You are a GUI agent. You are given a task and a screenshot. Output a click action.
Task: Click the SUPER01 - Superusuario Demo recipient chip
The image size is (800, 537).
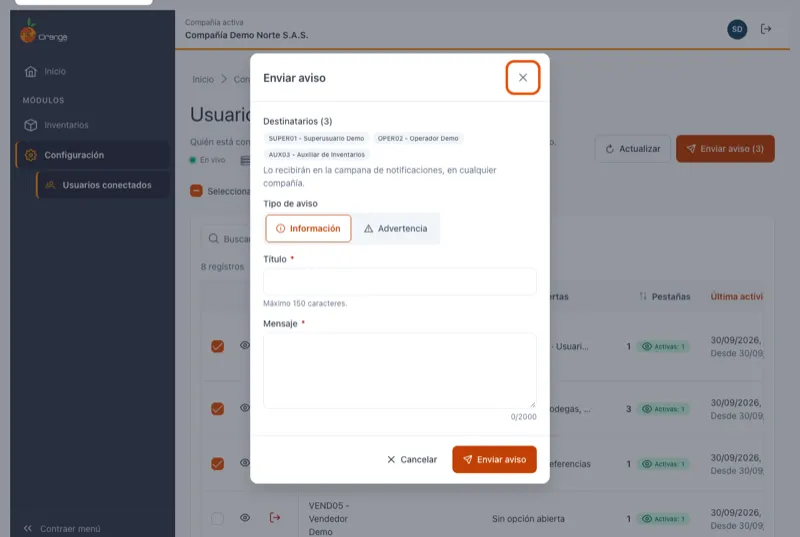[316, 138]
